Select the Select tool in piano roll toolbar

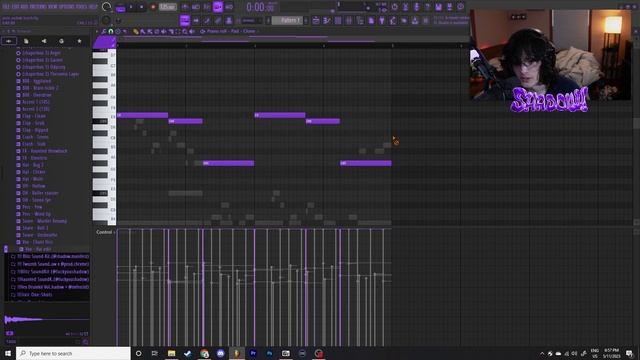(178, 31)
